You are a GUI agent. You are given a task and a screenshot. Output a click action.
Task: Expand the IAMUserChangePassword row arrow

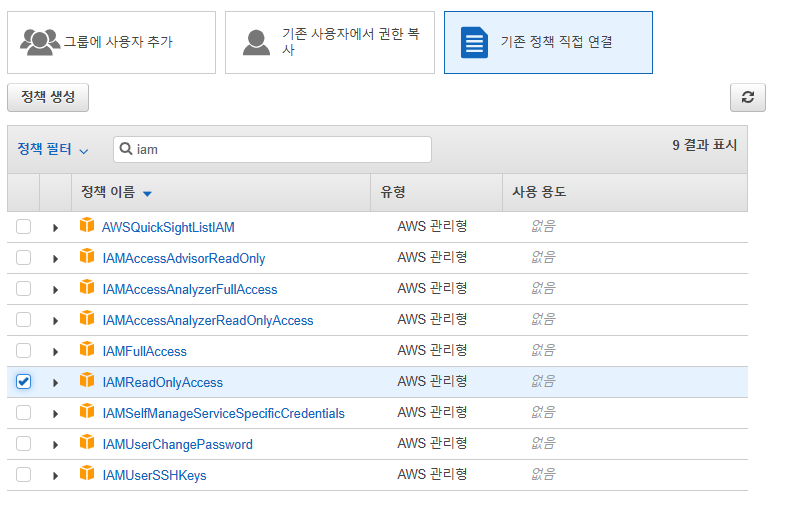[56, 445]
